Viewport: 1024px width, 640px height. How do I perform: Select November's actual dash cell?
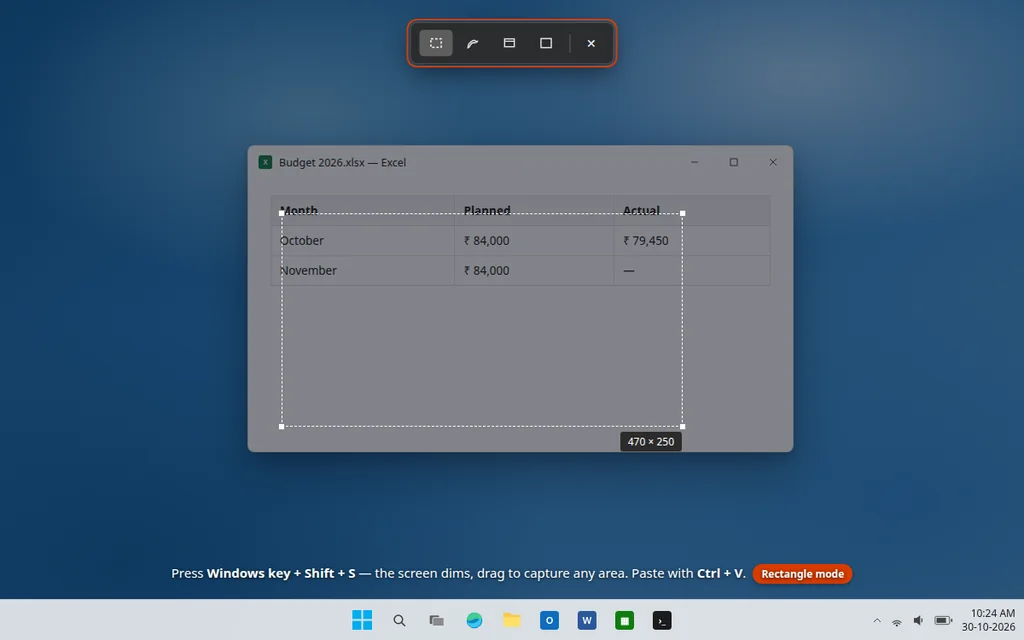692,270
